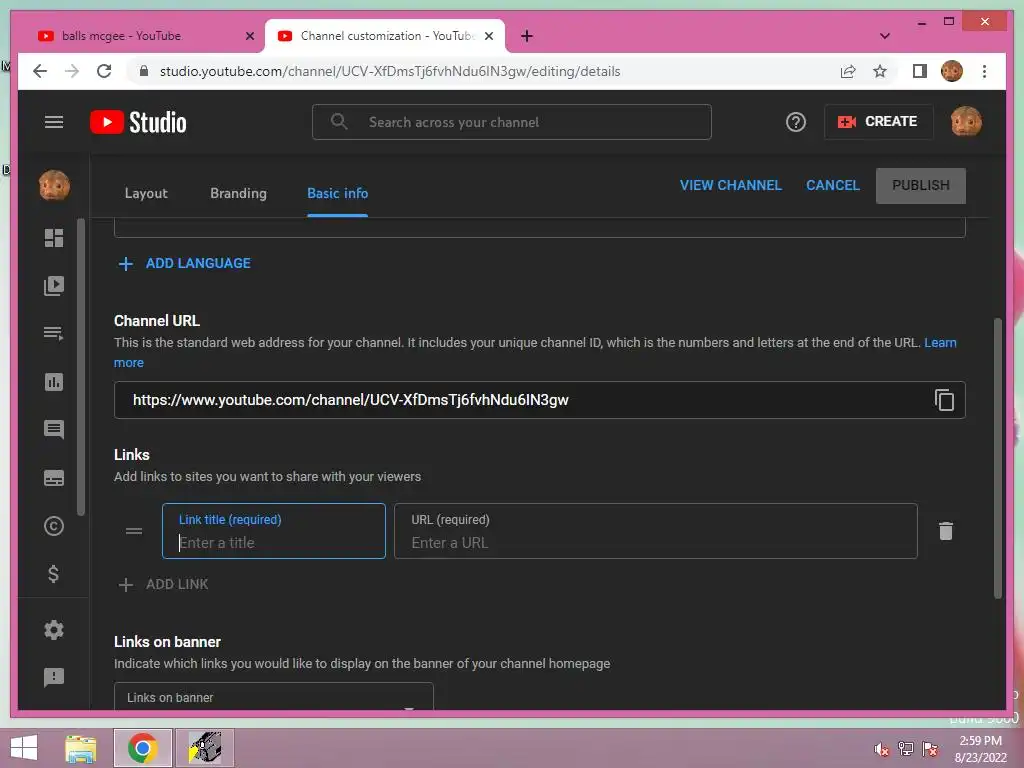Open File Explorer from the taskbar
The width and height of the screenshot is (1024, 768).
(x=81, y=748)
